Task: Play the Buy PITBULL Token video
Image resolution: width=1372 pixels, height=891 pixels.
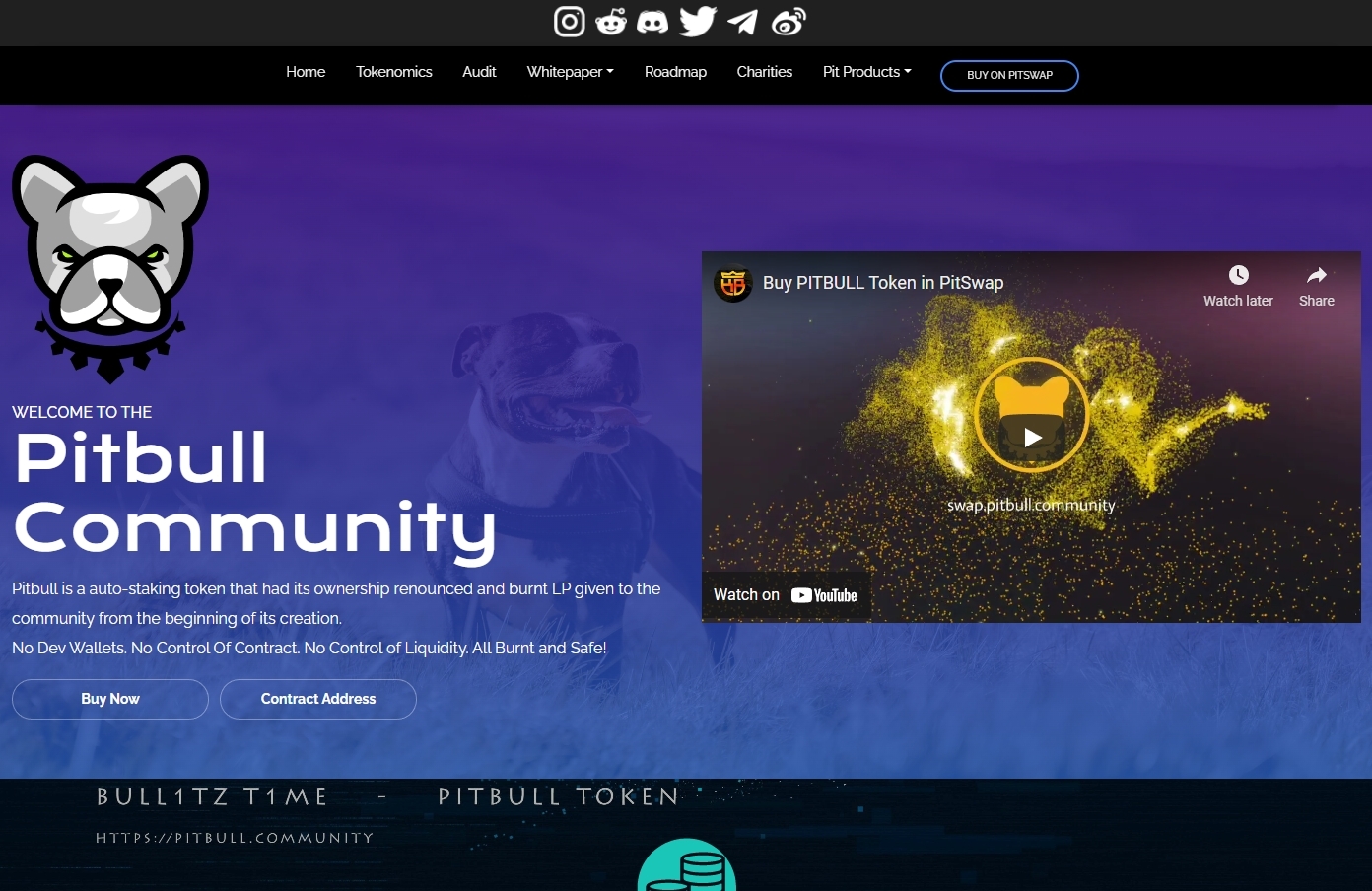Action: pyautogui.click(x=1032, y=437)
